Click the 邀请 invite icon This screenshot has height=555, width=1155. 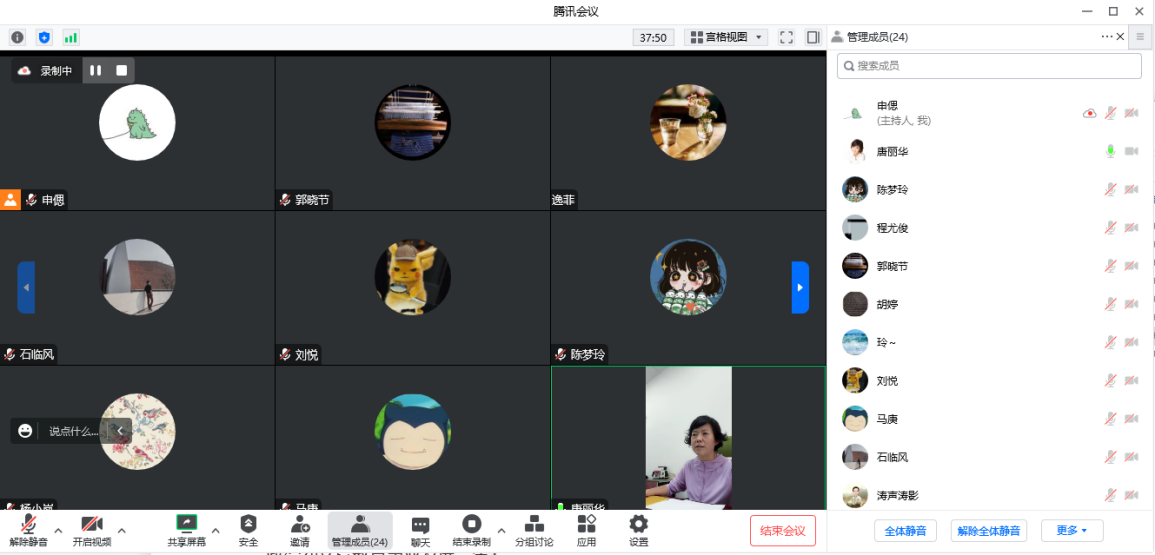[x=300, y=529]
